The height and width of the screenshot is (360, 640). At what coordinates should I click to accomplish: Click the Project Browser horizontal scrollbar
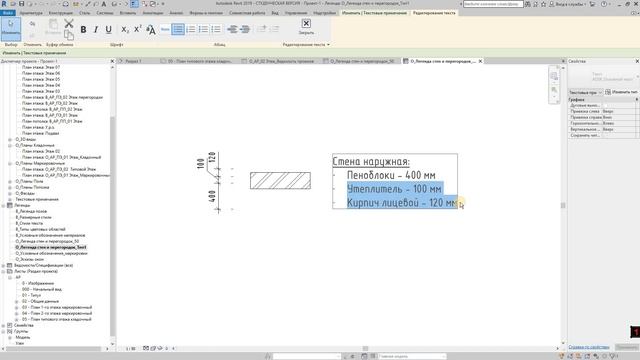(x=53, y=349)
